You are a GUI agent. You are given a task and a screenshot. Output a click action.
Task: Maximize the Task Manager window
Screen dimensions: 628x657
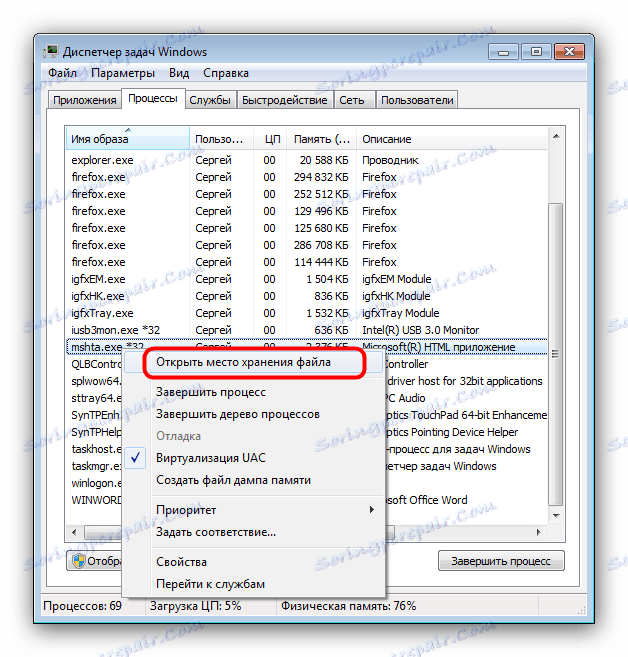[536, 52]
